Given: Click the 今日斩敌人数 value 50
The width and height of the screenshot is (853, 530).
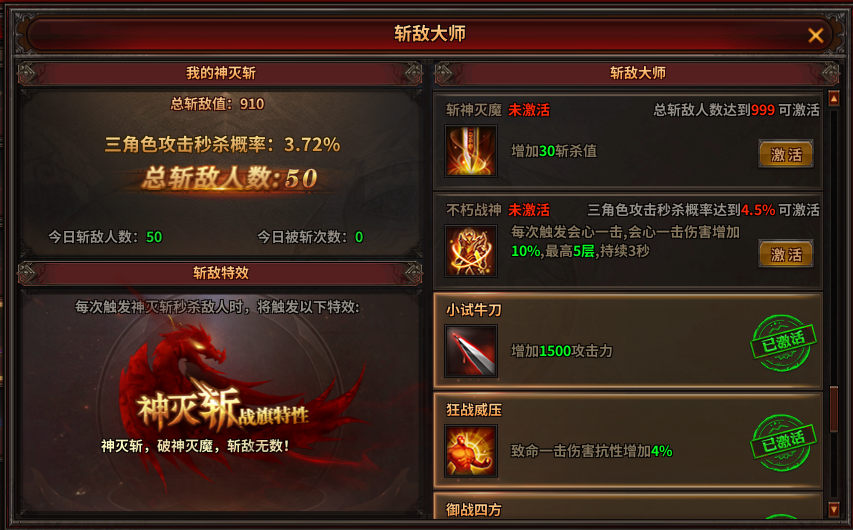Looking at the screenshot, I should pyautogui.click(x=154, y=237).
